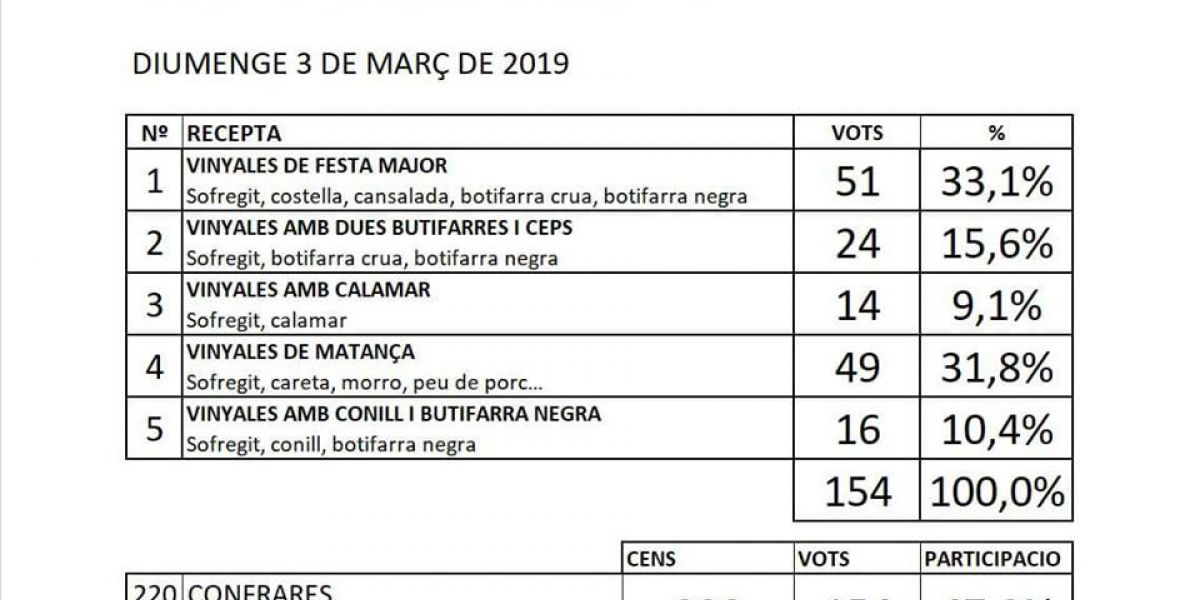This screenshot has height=600, width=1200.
Task: Select VINYALES AMB CONILL I BUTIFARRA NEGRA title
Action: (394, 413)
